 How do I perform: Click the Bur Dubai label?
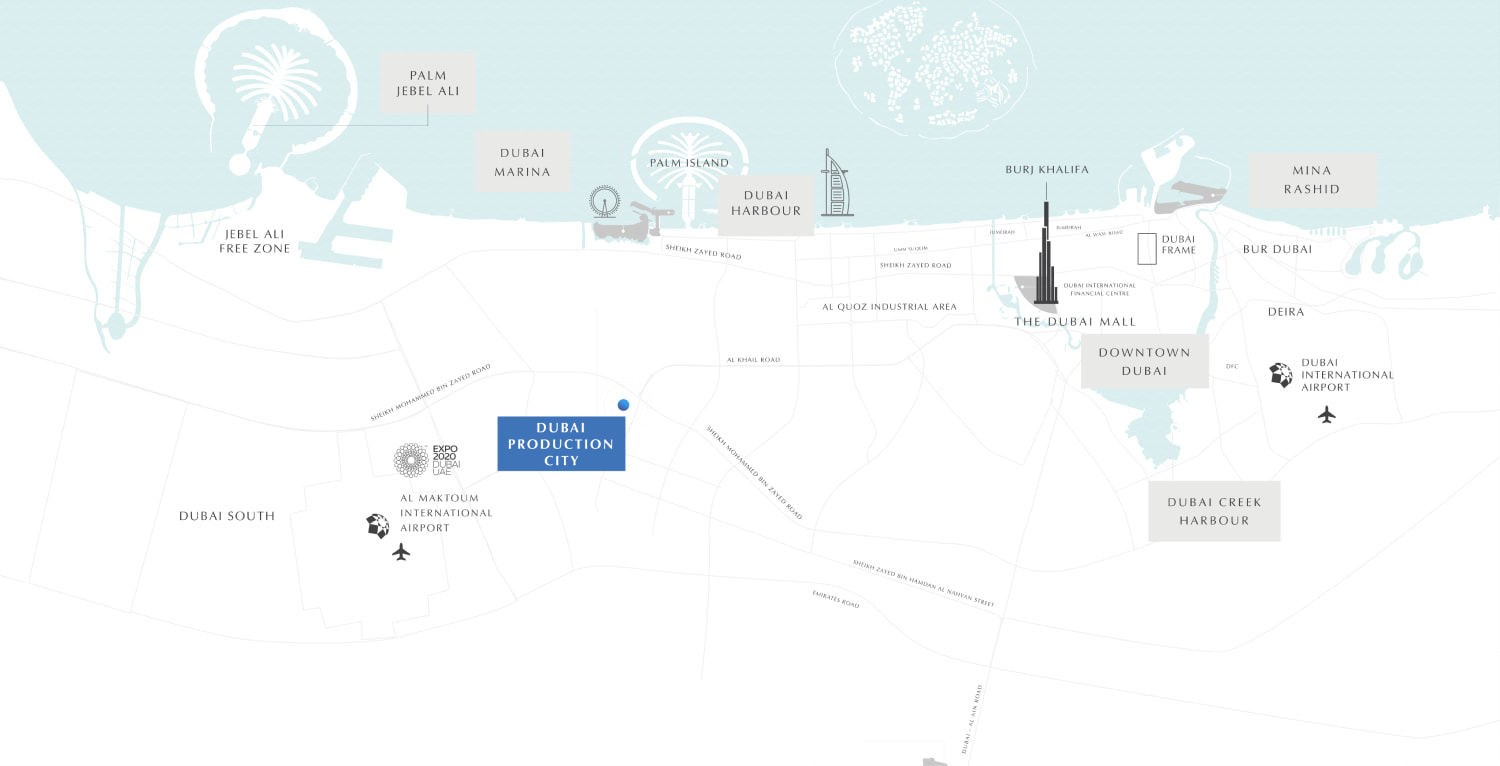click(1277, 249)
